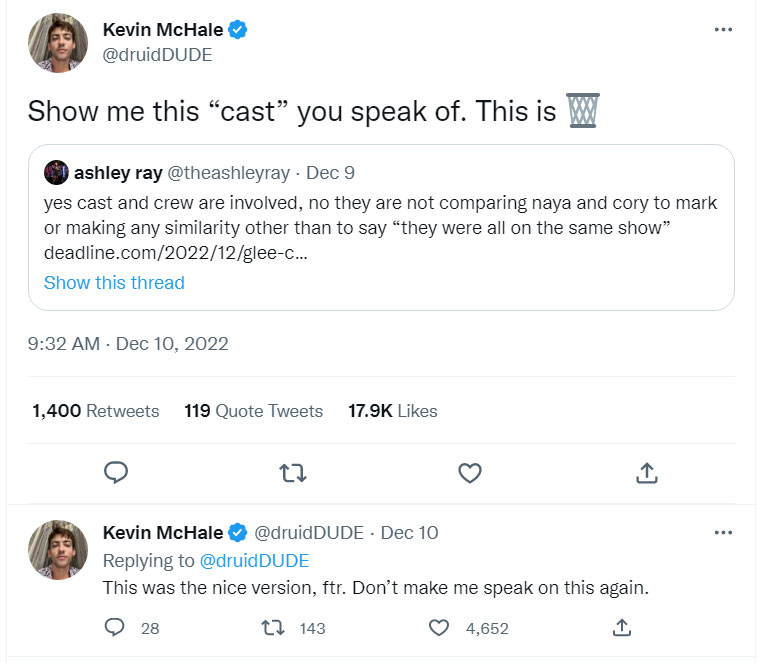
Task: View the 17.9K Likes list
Action: coord(392,411)
